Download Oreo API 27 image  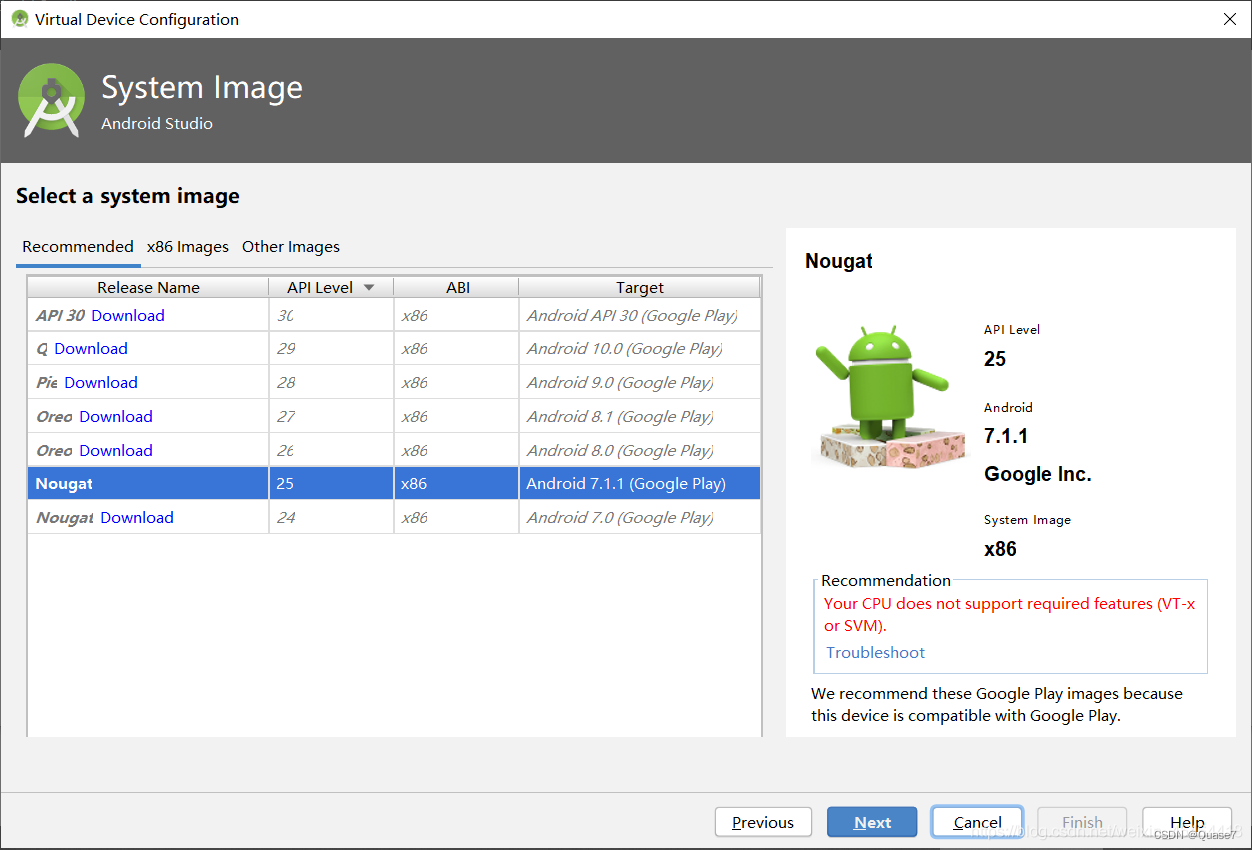116,416
